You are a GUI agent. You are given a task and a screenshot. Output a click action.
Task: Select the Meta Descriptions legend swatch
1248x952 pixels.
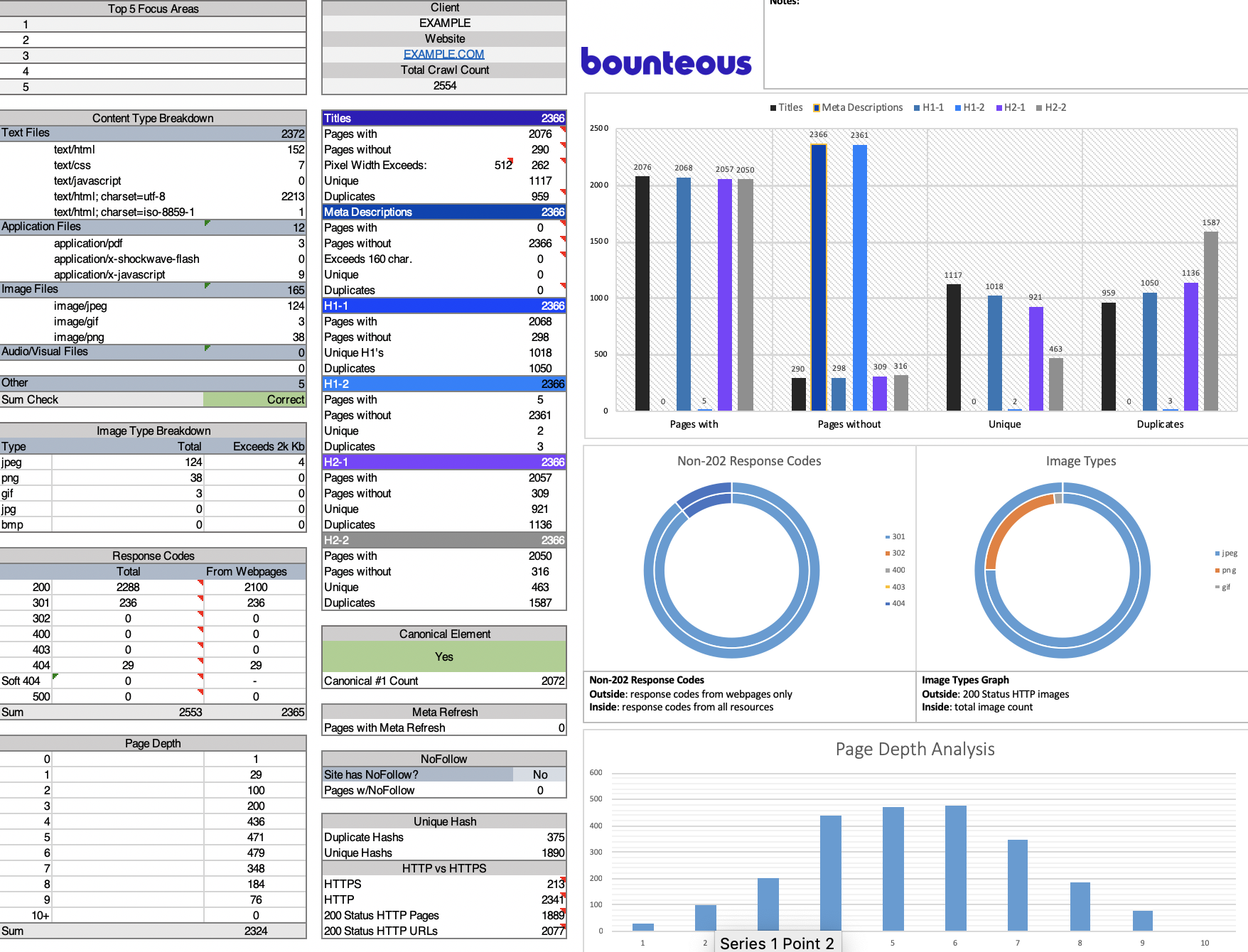(817, 108)
